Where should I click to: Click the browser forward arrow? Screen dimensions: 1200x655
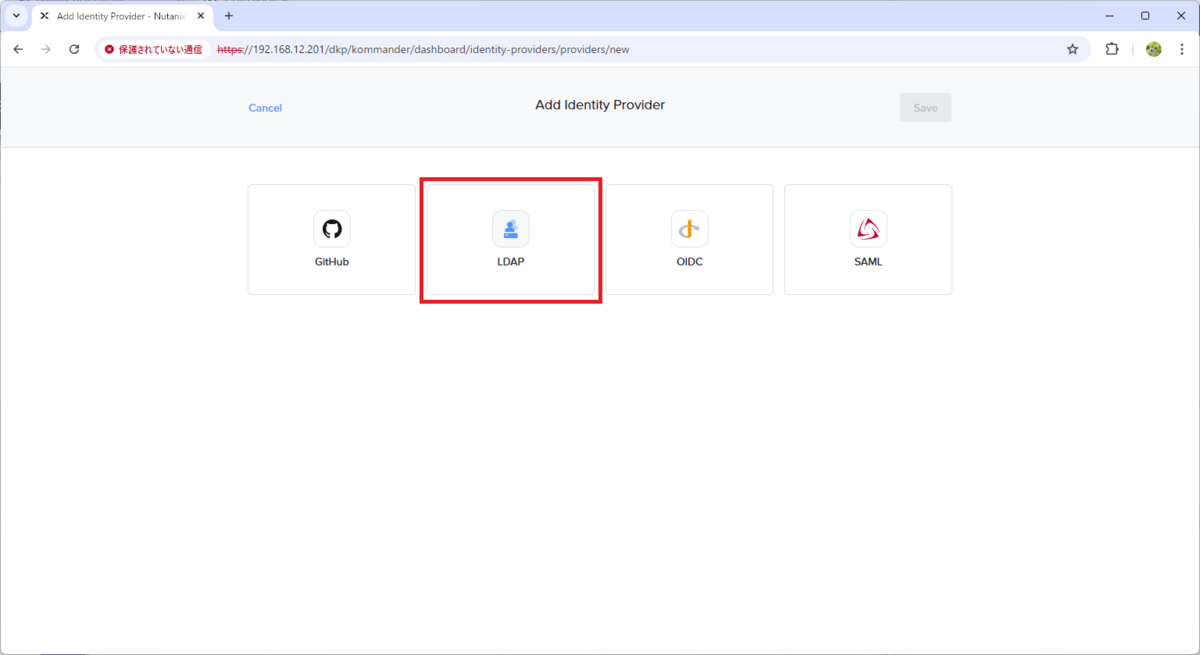tap(46, 49)
